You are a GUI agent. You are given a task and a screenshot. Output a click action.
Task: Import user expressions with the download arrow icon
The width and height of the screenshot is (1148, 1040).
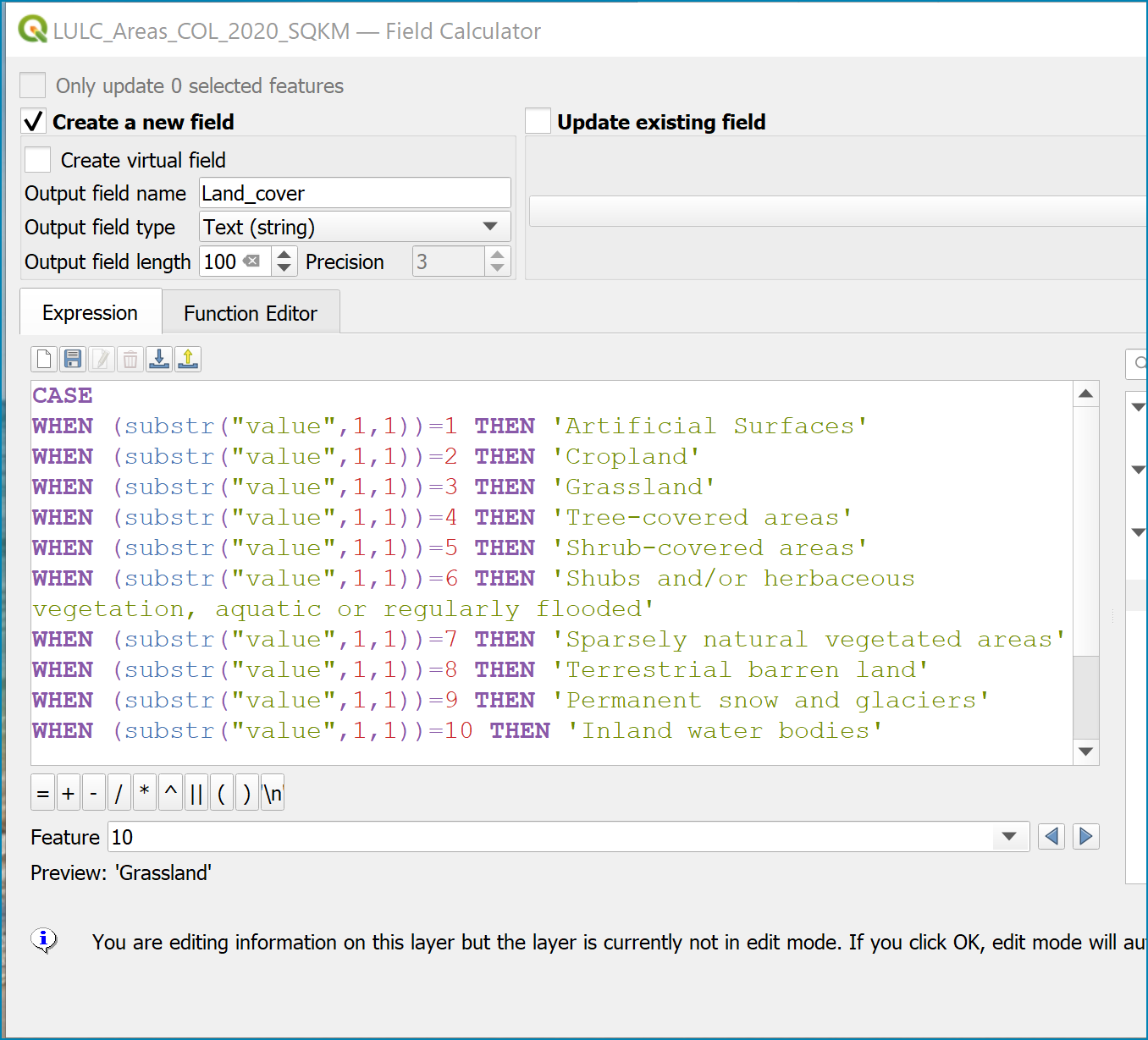tap(159, 360)
